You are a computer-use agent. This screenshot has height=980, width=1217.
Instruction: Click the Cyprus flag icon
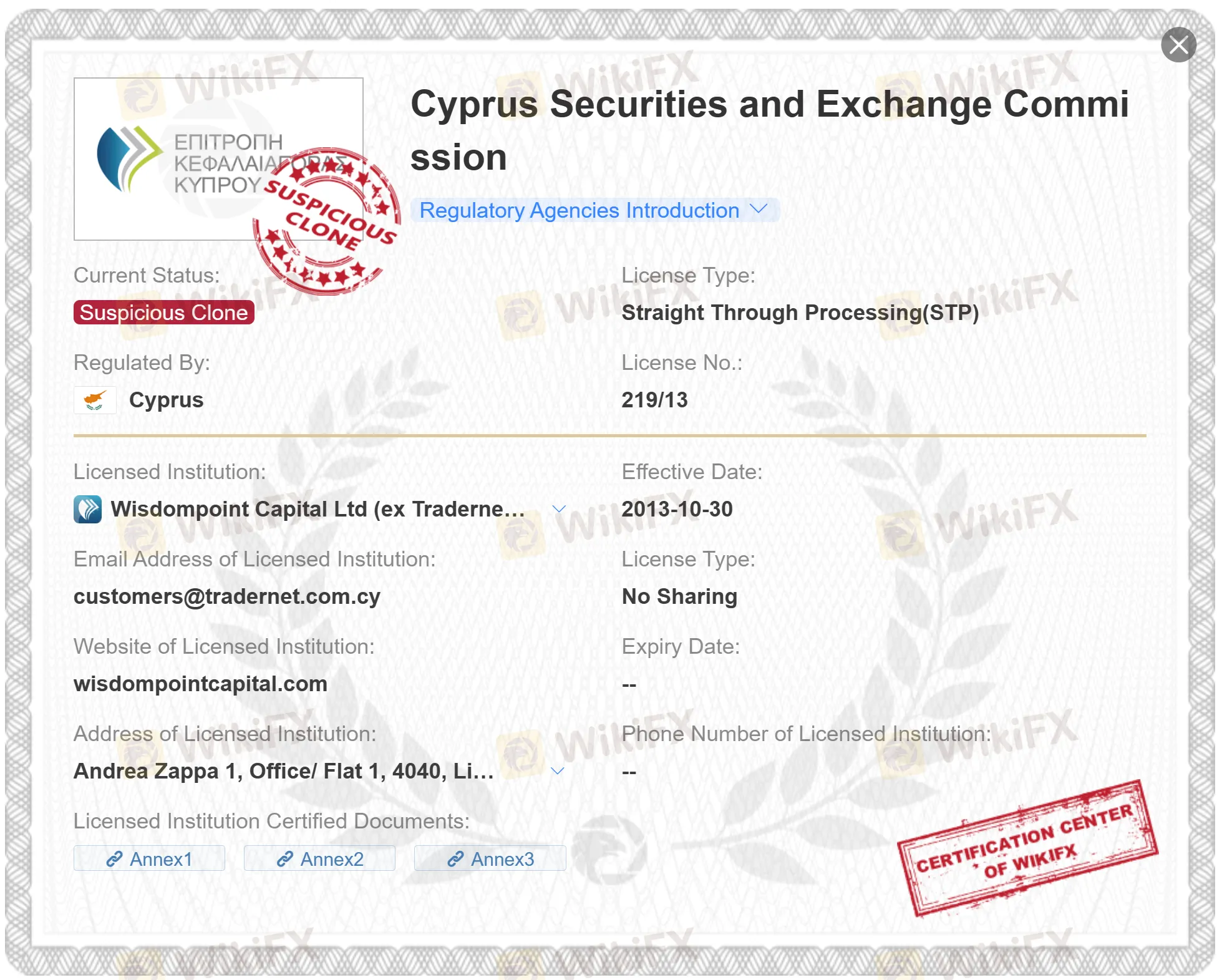(95, 400)
